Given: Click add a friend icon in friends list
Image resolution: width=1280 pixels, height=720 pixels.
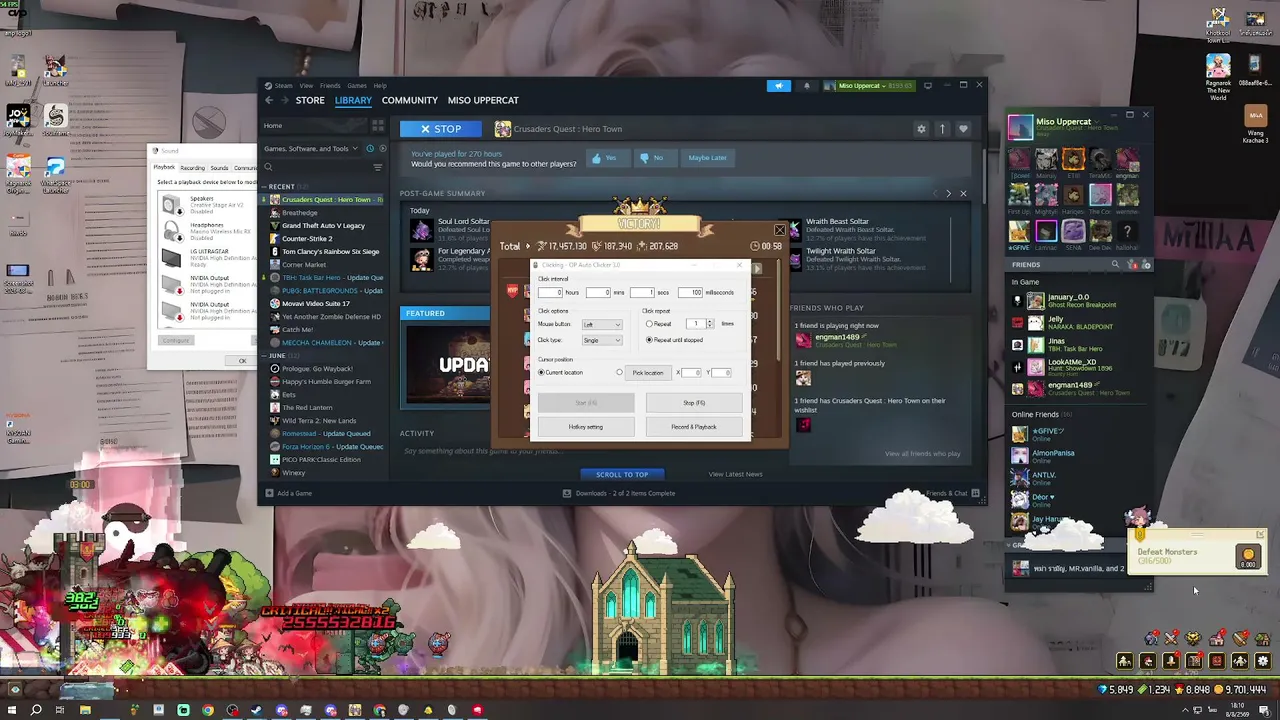Looking at the screenshot, I should (1147, 265).
